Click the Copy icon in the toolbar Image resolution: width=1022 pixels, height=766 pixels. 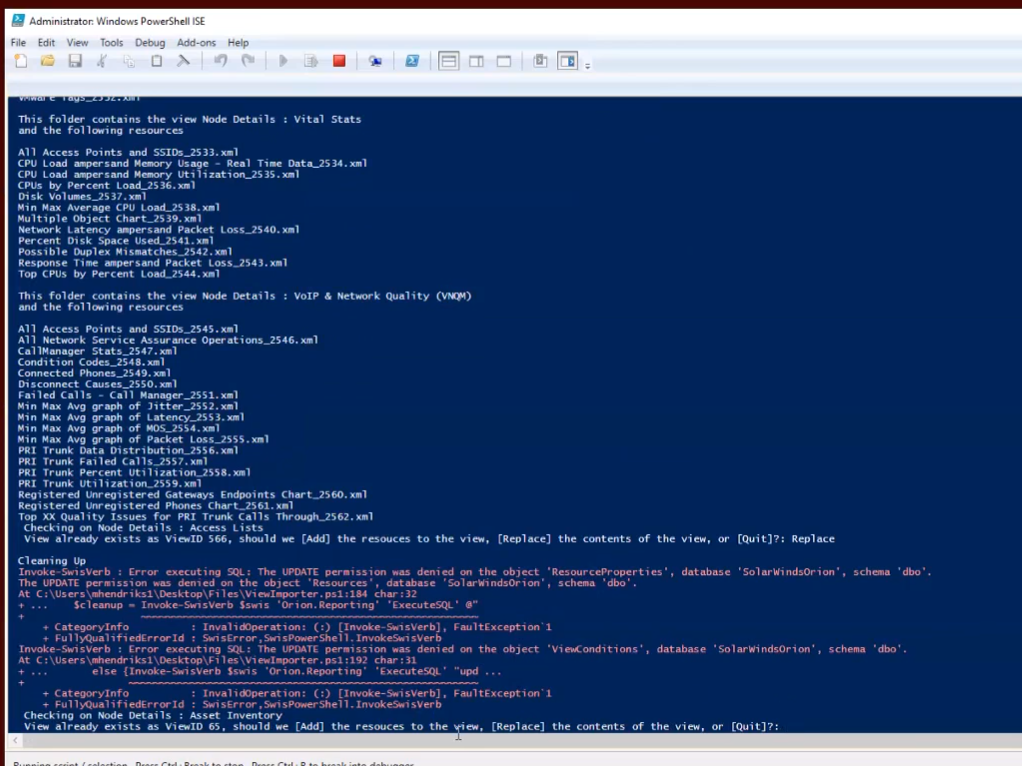(129, 61)
